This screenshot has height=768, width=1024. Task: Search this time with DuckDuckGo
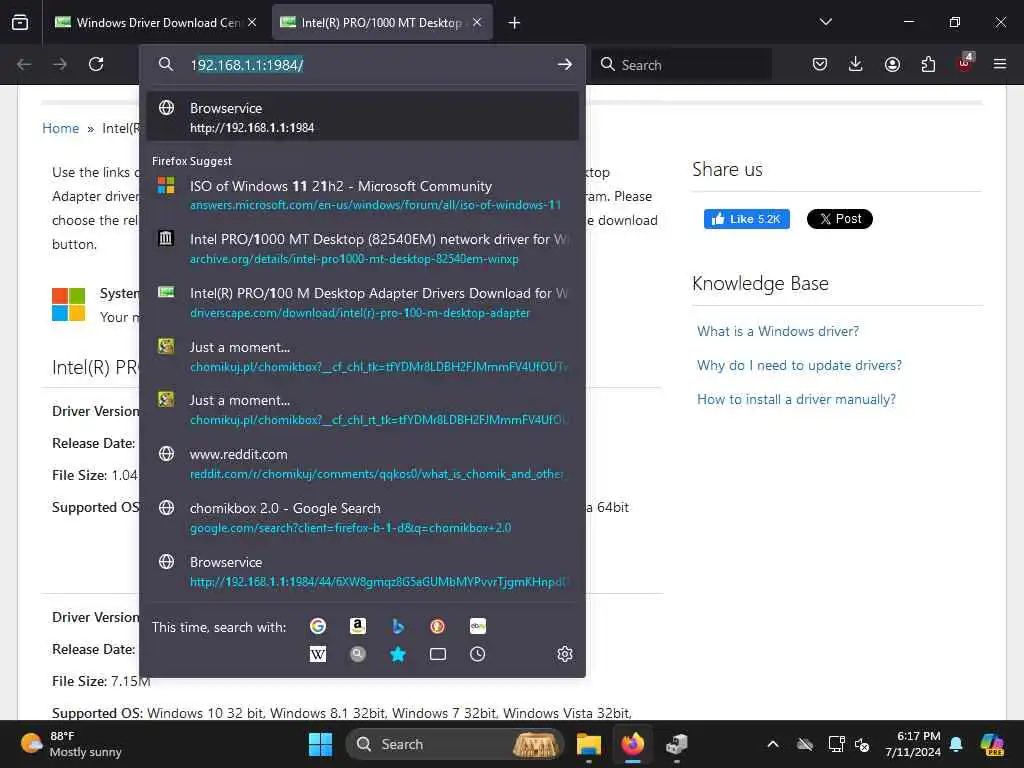[x=438, y=626]
